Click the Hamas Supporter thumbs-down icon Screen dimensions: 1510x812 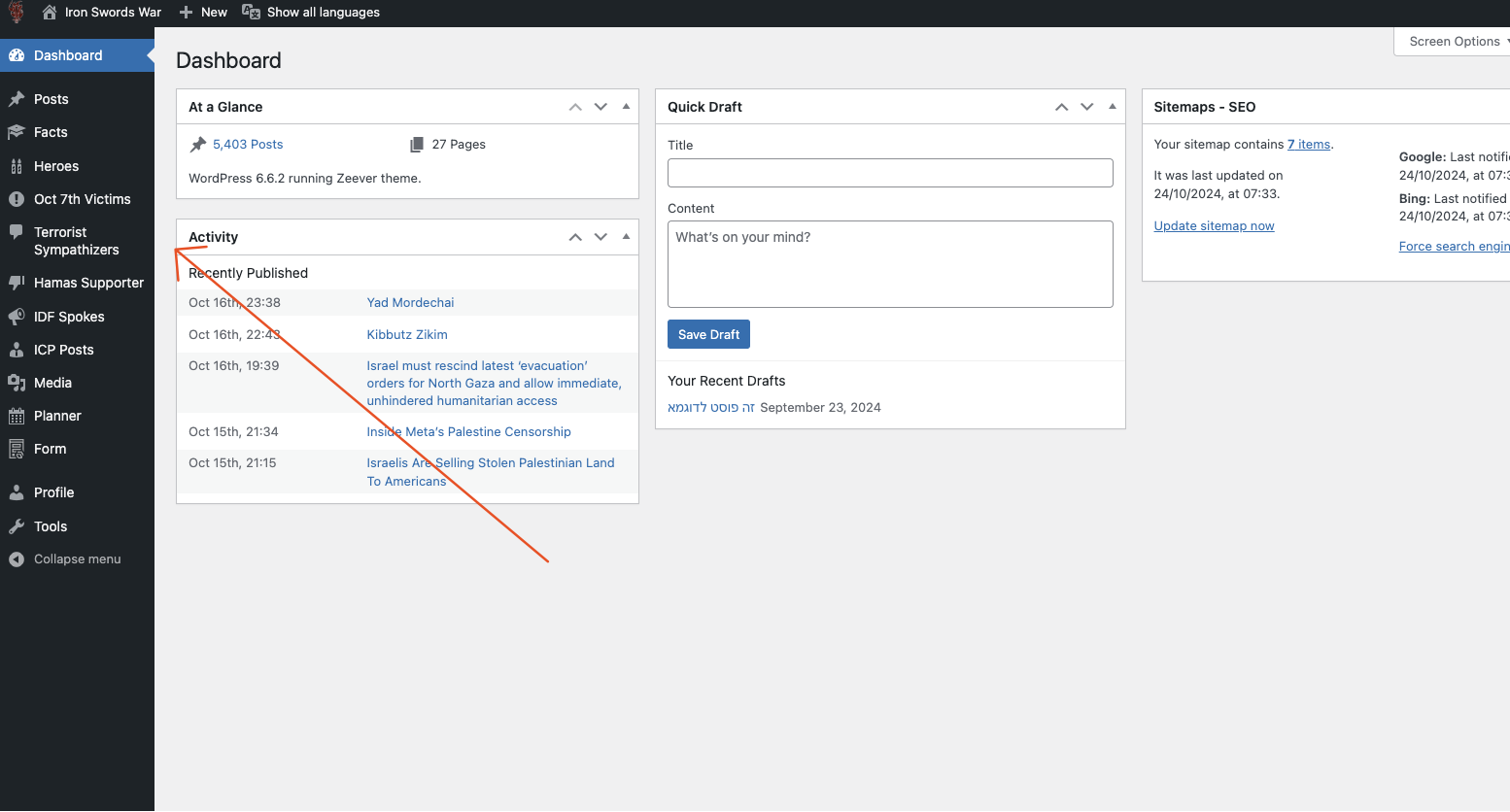[x=17, y=283]
